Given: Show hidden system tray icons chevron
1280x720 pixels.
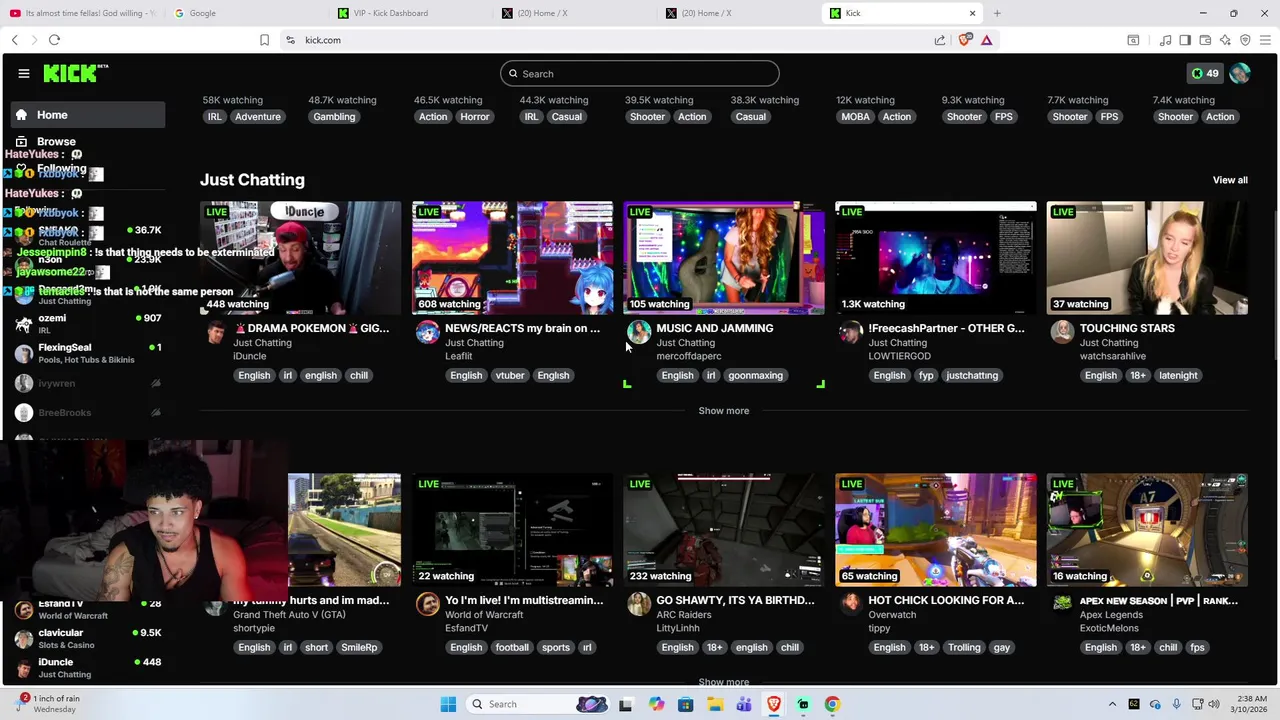Looking at the screenshot, I should pyautogui.click(x=1112, y=704).
